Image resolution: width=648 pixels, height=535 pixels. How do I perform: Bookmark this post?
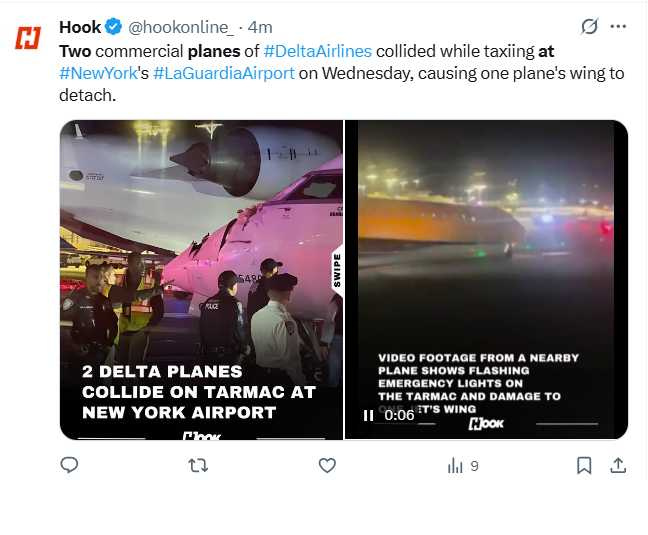[584, 465]
